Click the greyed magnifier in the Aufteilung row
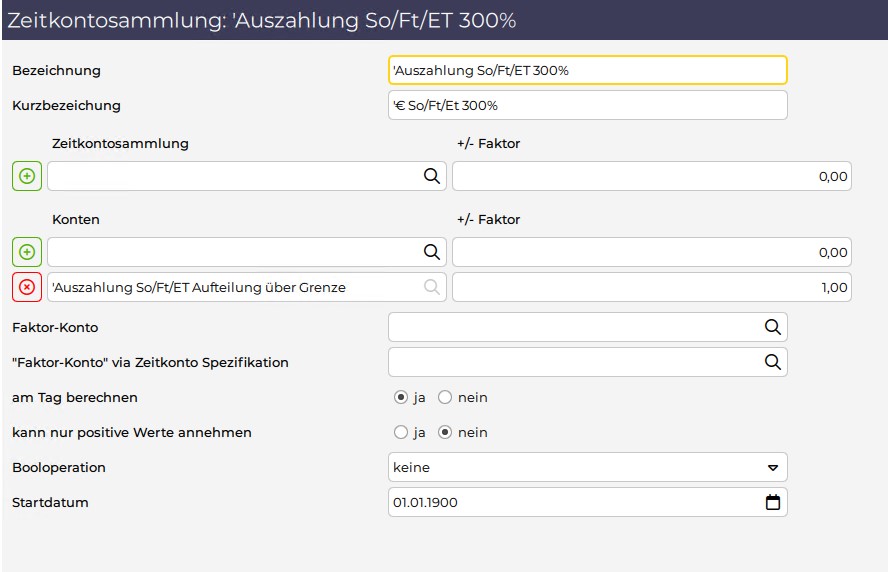Screen dimensions: 888x572 click(432, 287)
